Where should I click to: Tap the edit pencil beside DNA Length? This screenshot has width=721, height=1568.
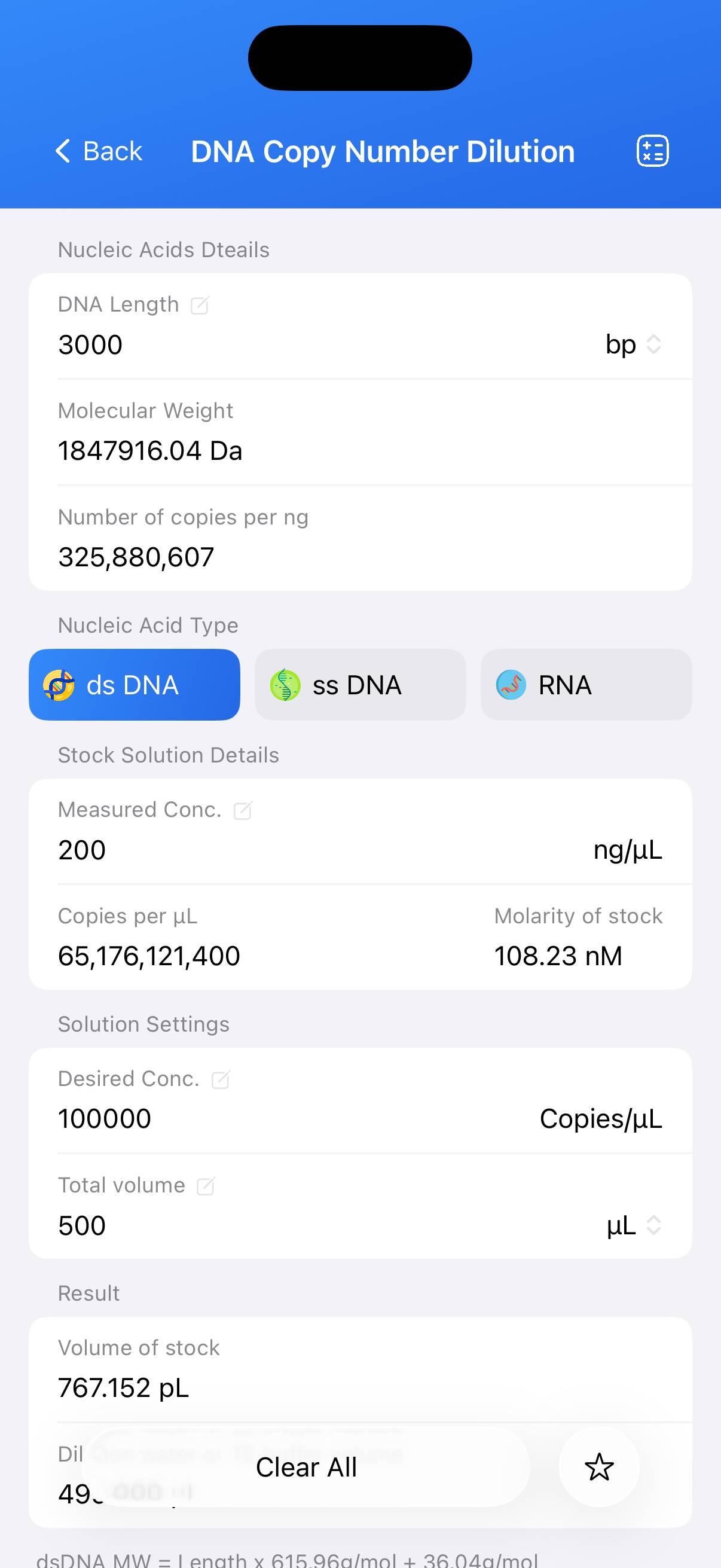tap(200, 305)
